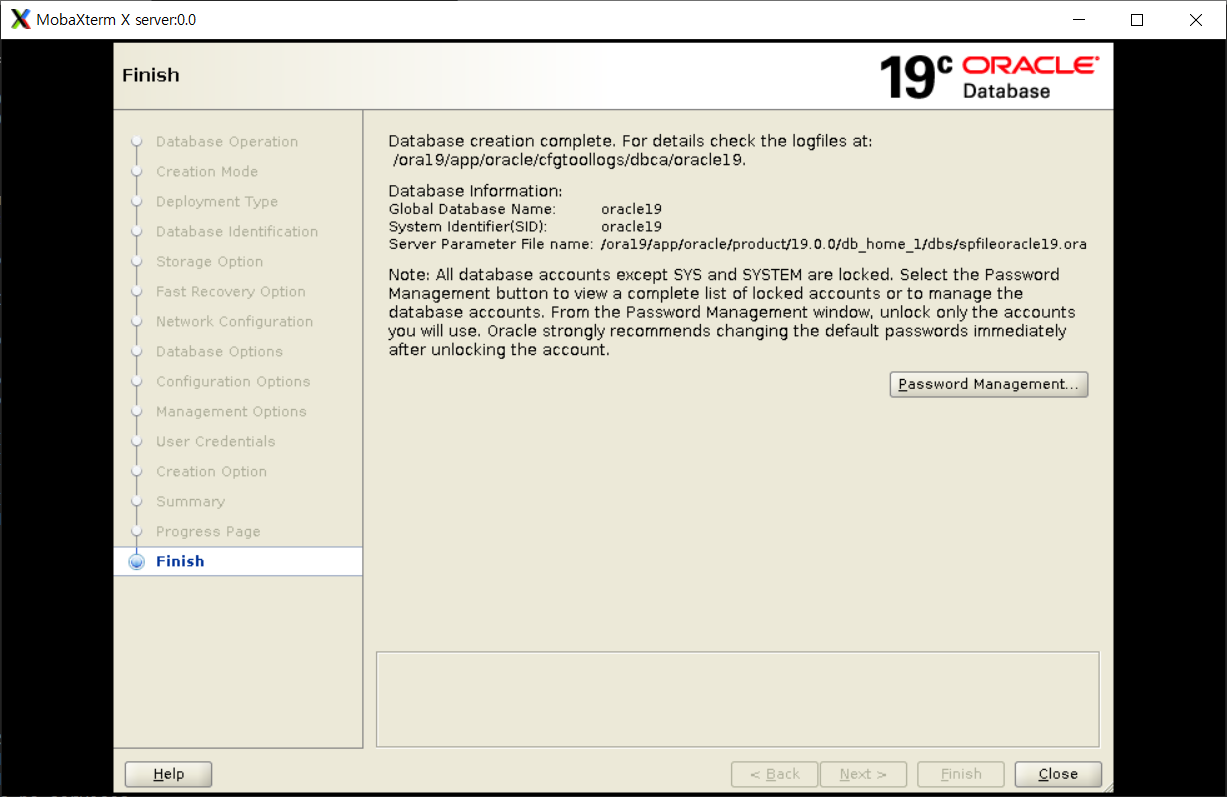
Task: Click the 'Global Database Name:' label
Action: click(472, 210)
